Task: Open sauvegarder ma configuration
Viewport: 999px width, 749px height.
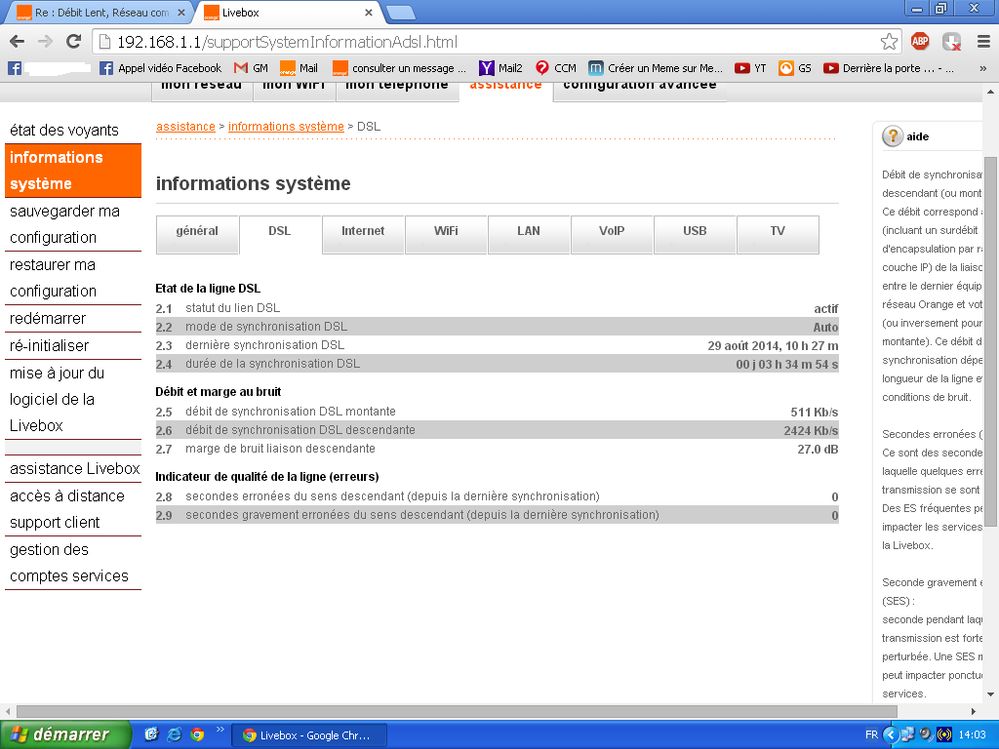Action: click(73, 224)
